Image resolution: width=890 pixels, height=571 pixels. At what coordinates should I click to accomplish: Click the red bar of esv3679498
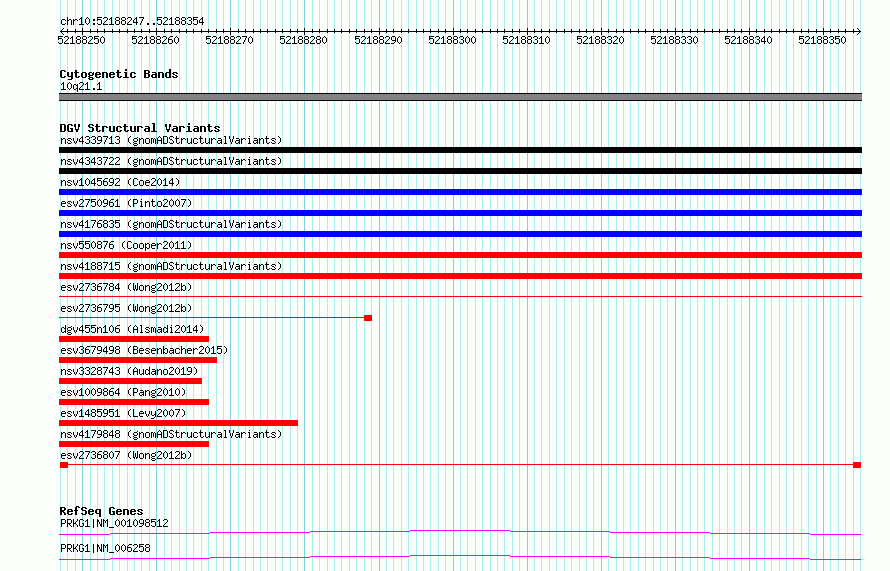[138, 360]
